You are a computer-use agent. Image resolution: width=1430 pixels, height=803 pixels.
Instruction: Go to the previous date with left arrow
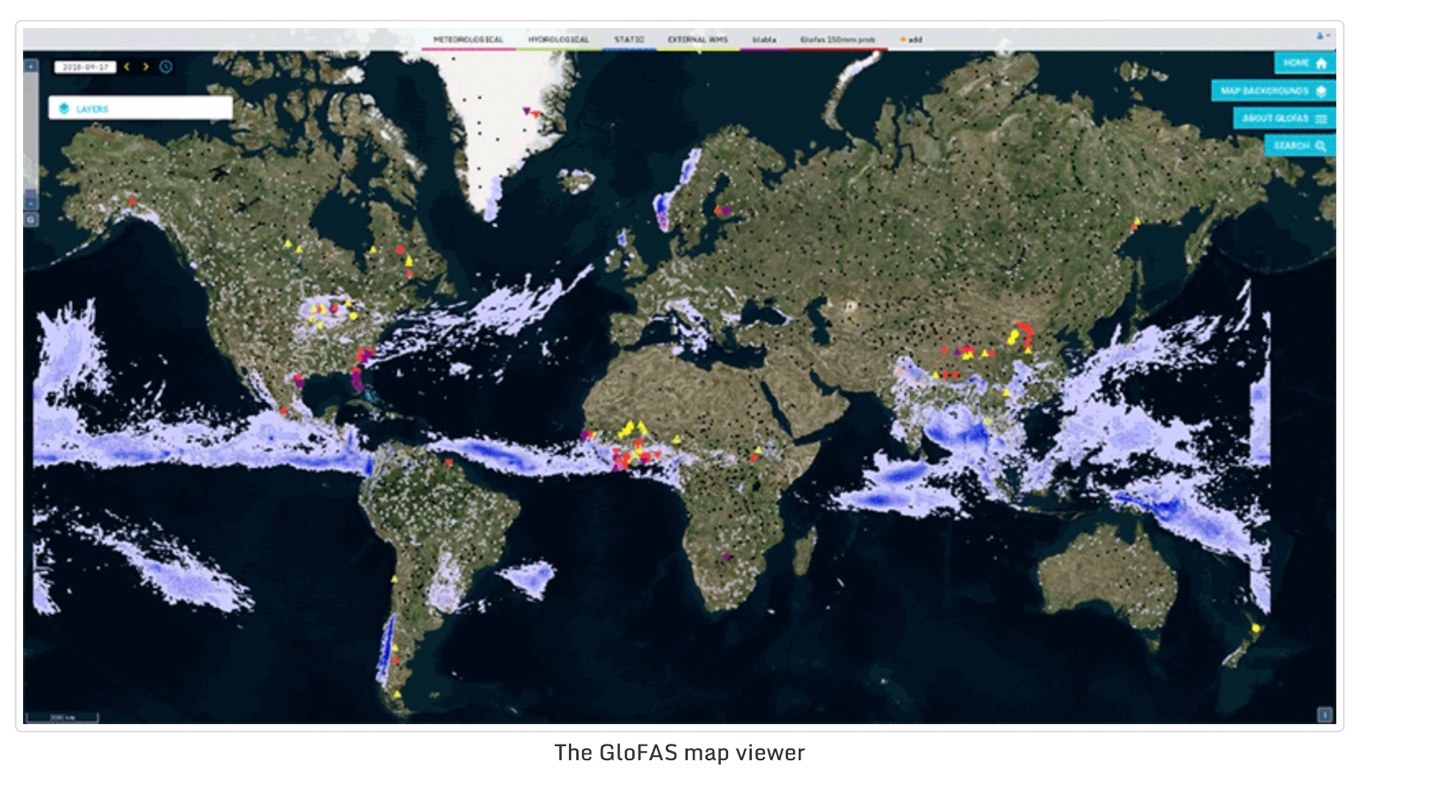pyautogui.click(x=128, y=67)
